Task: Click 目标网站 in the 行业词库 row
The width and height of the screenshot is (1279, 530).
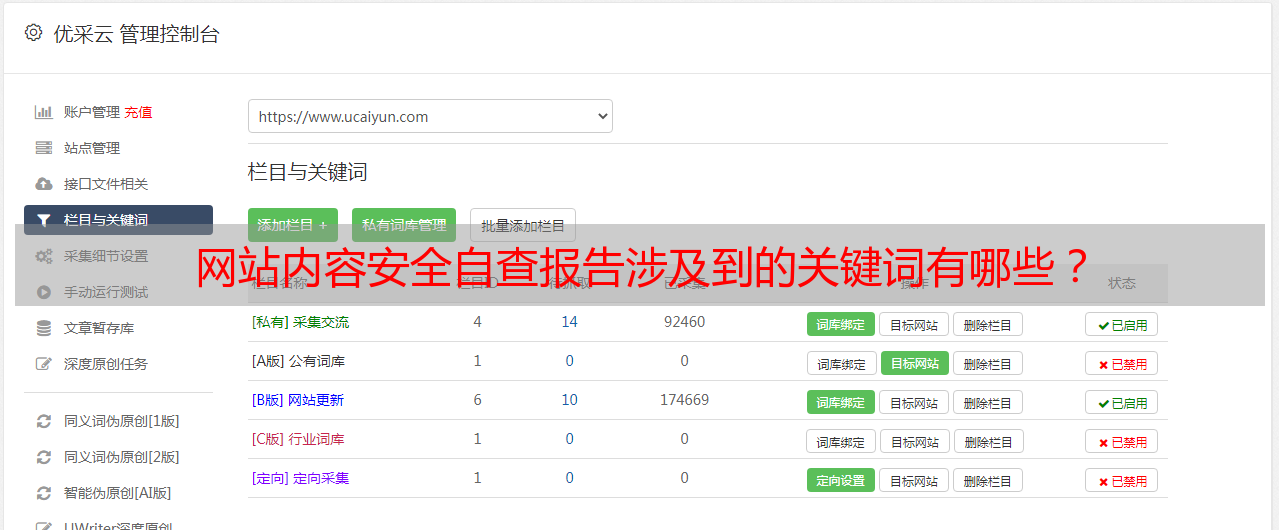Action: (x=915, y=441)
